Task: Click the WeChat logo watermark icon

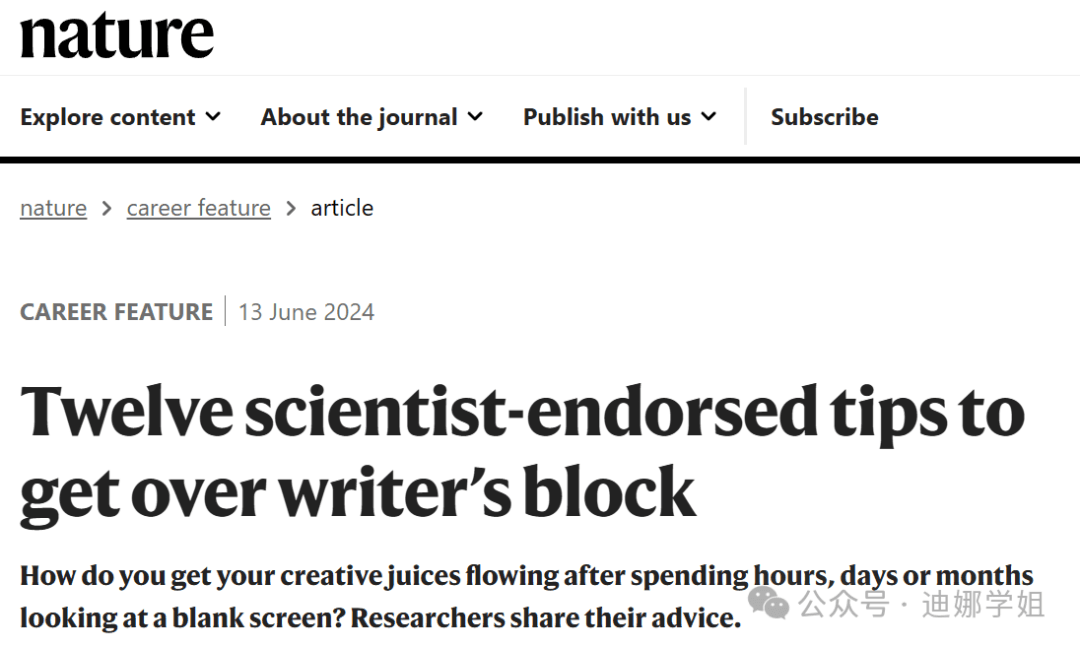Action: pos(769,604)
